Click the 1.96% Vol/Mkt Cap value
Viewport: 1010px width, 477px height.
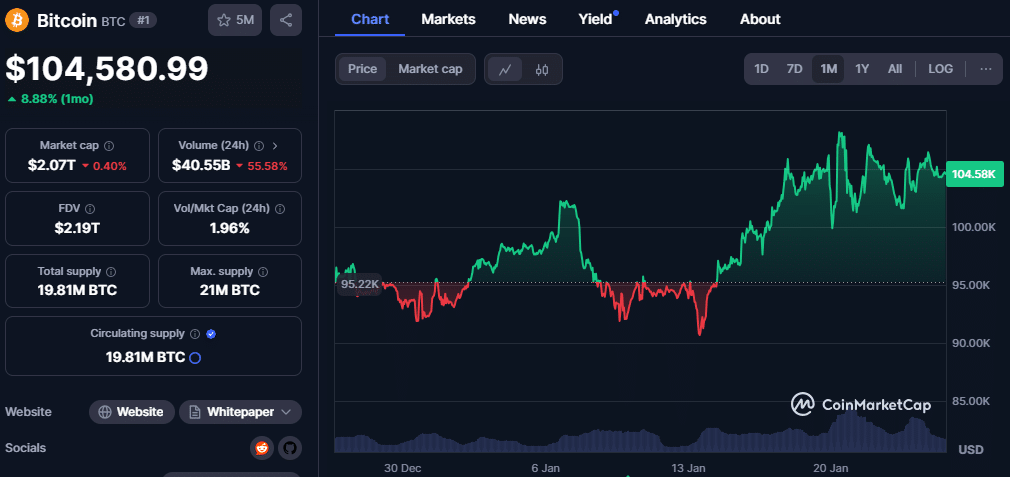click(x=229, y=228)
